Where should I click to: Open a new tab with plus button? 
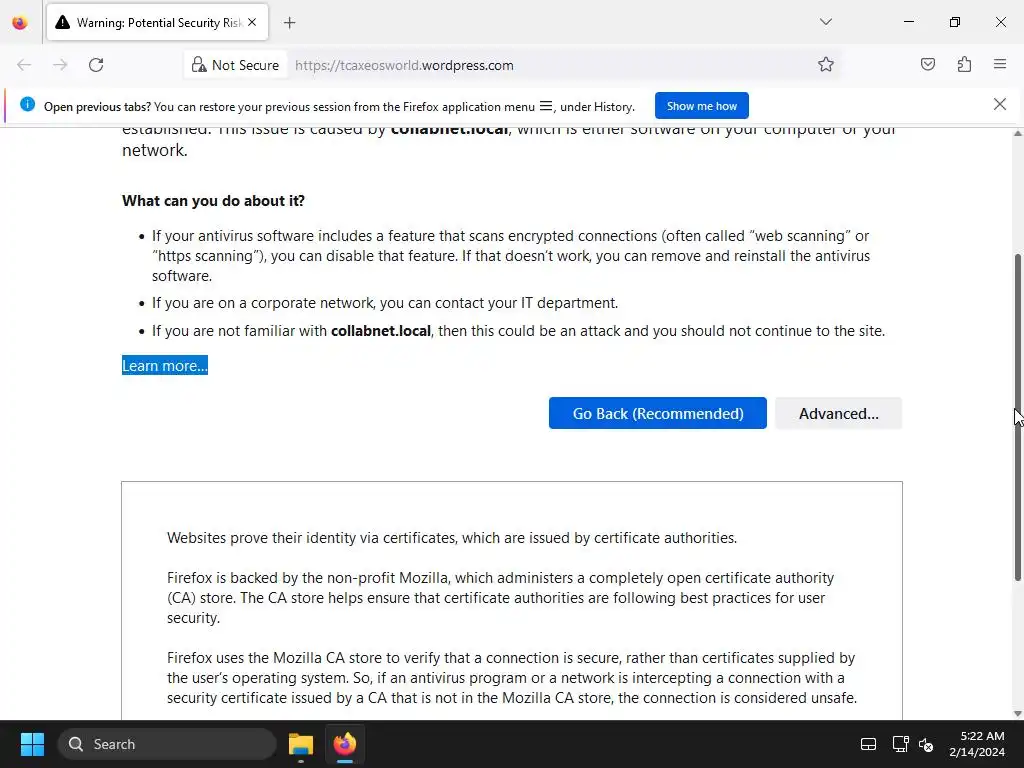(290, 23)
